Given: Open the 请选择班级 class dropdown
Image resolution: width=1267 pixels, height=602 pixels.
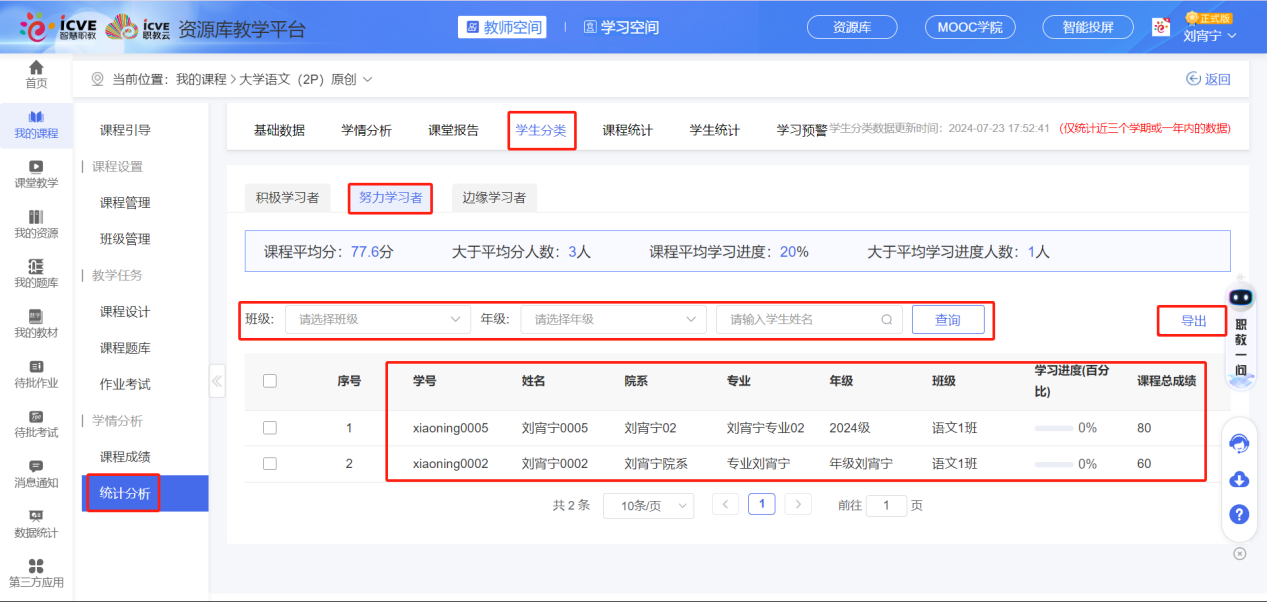Looking at the screenshot, I should coord(378,320).
